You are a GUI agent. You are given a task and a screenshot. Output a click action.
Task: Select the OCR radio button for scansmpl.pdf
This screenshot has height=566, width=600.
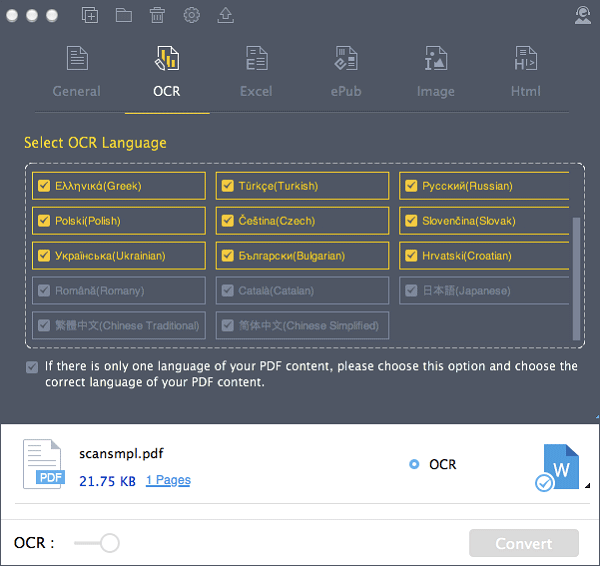(414, 464)
